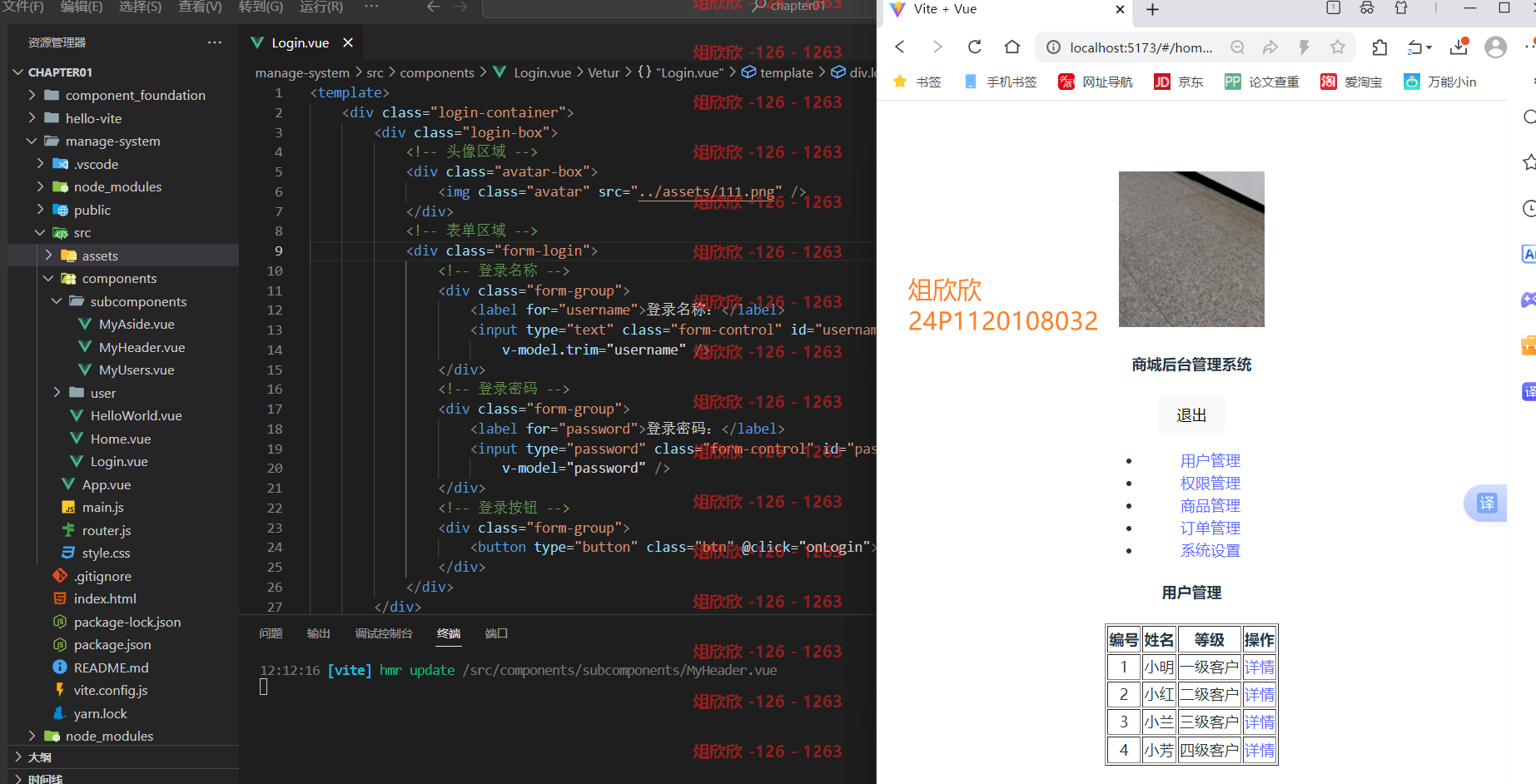
Task: Open 万能小in bookmark
Action: tap(1440, 82)
